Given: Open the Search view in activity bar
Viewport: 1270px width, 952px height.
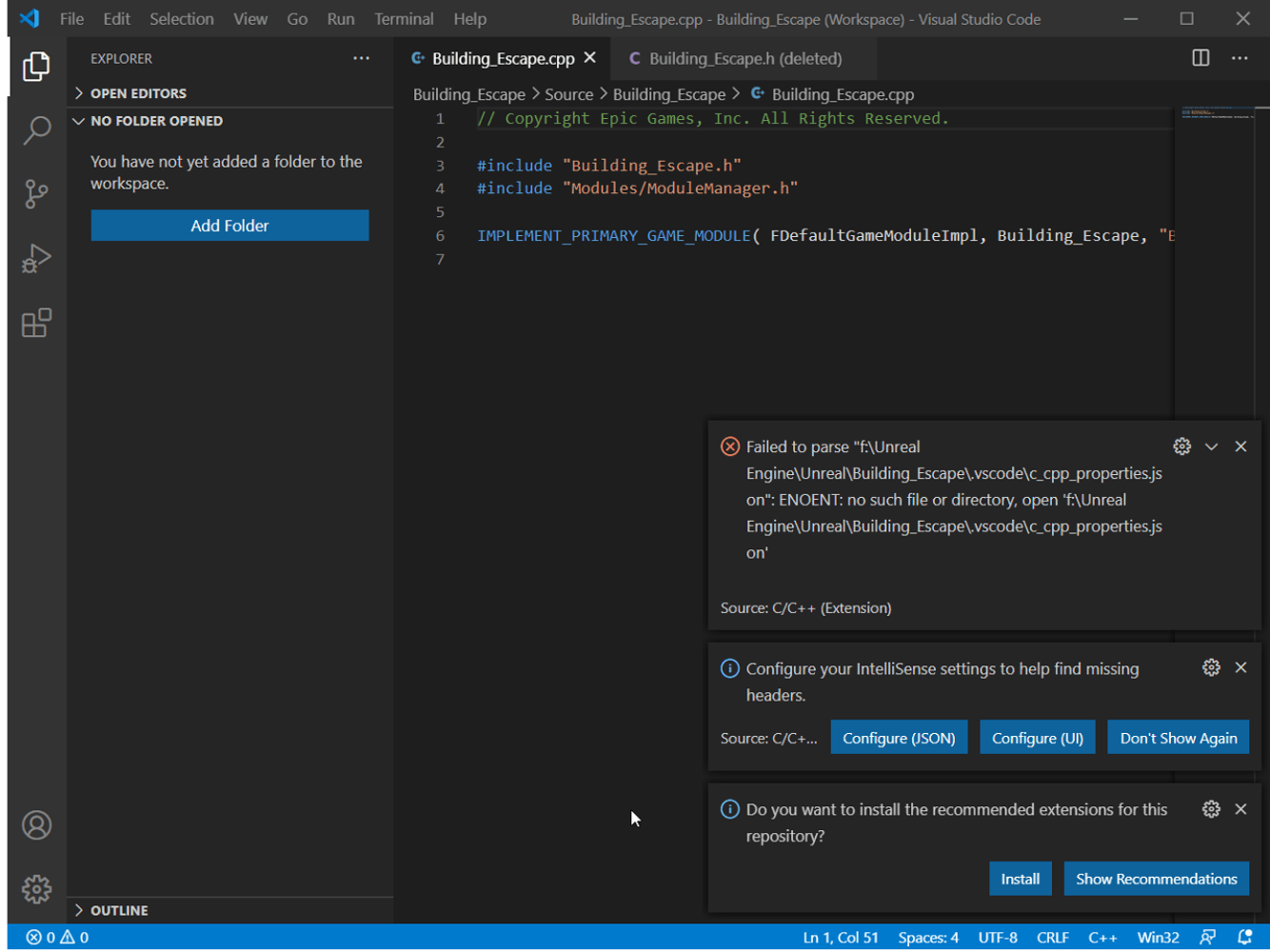Looking at the screenshot, I should pos(36,130).
